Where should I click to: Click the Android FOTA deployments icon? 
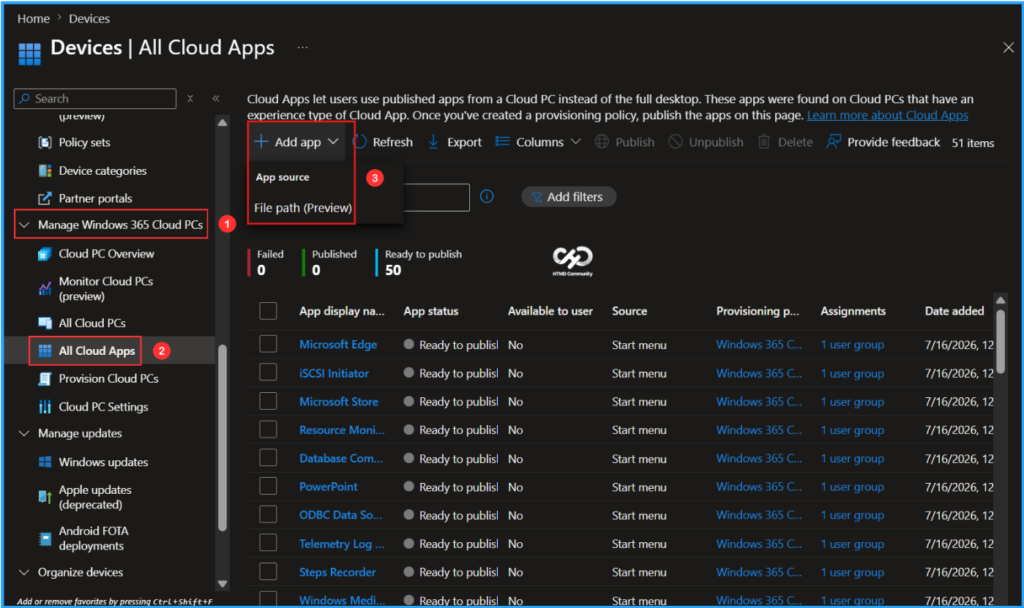[44, 539]
